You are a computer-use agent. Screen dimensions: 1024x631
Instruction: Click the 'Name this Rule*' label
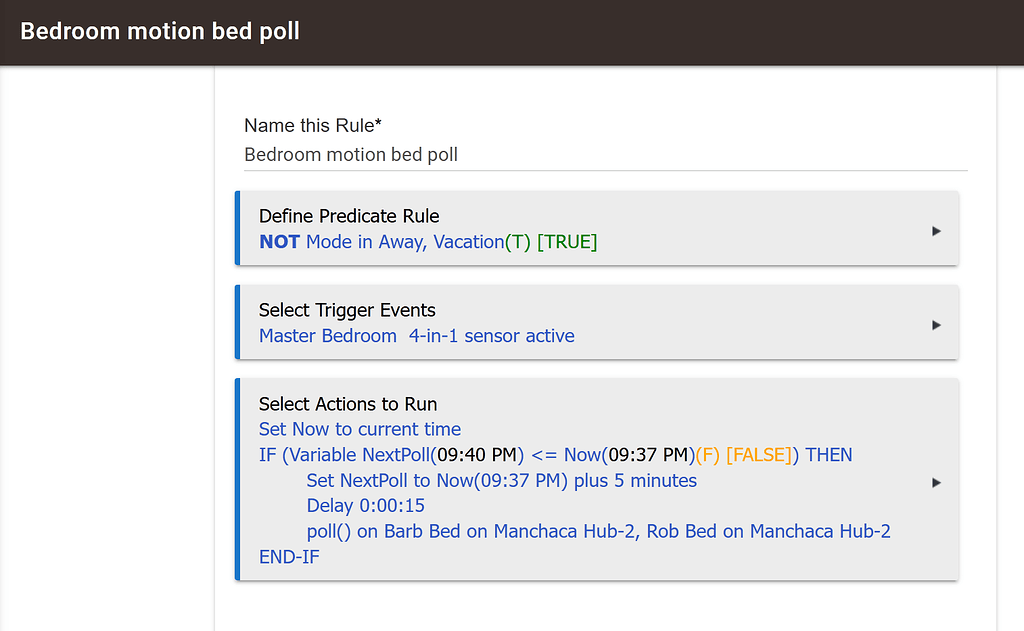click(314, 126)
